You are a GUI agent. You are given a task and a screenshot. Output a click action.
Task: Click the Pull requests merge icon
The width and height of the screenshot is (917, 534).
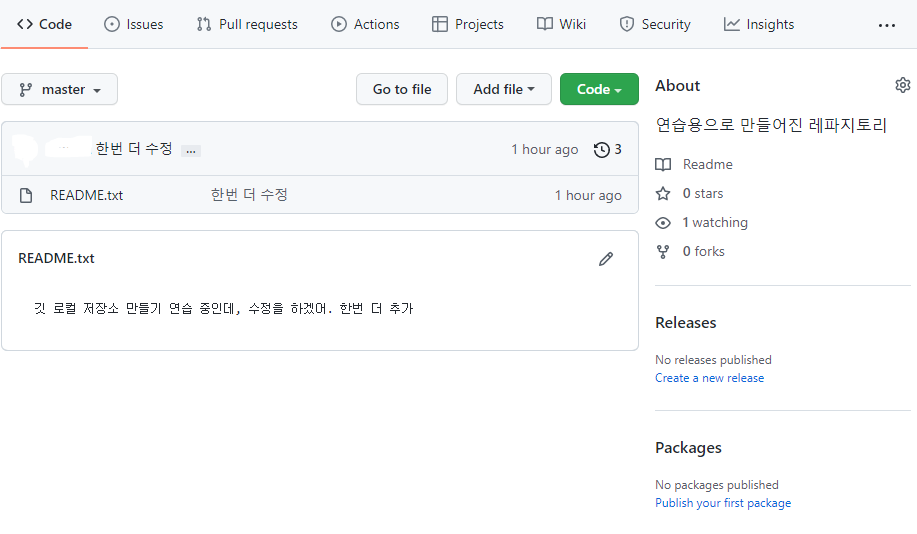coord(204,24)
